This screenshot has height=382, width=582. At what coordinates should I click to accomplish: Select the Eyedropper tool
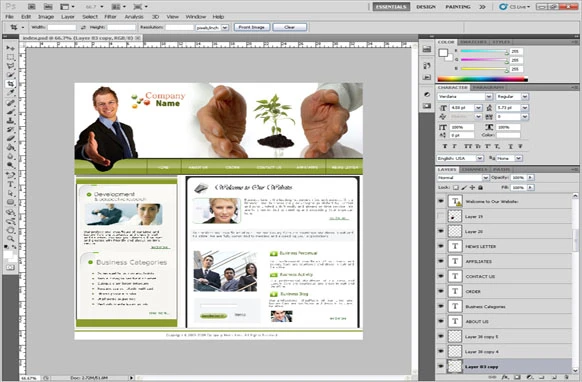pyautogui.click(x=10, y=93)
